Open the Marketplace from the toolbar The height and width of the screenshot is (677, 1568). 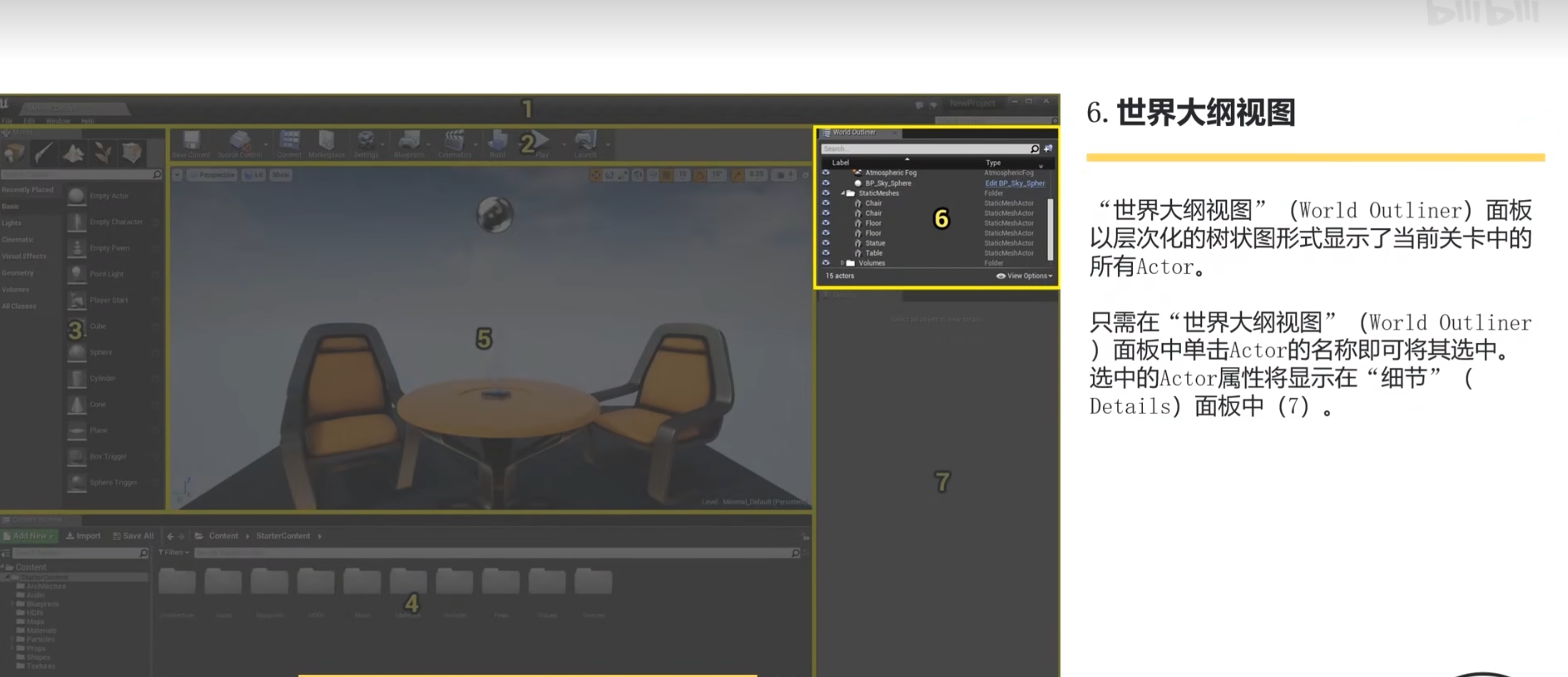click(x=326, y=141)
